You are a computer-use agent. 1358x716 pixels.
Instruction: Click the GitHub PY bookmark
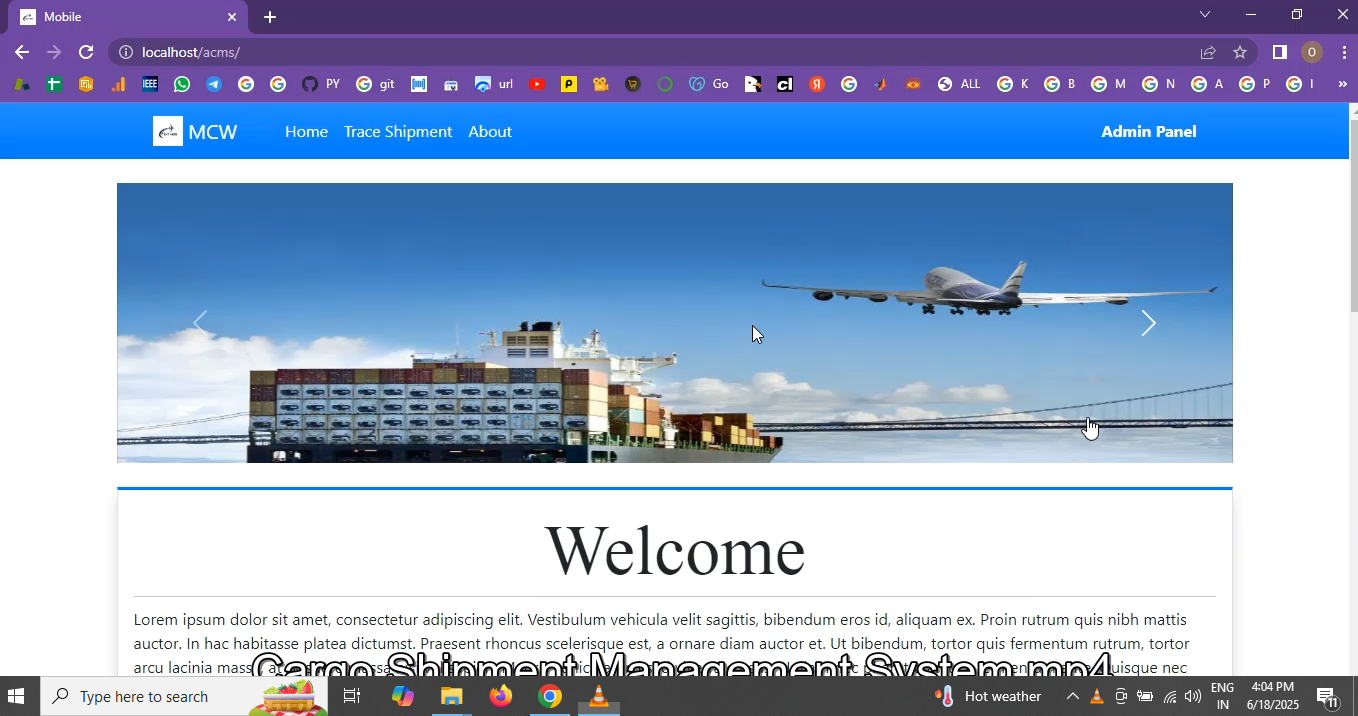pyautogui.click(x=320, y=84)
